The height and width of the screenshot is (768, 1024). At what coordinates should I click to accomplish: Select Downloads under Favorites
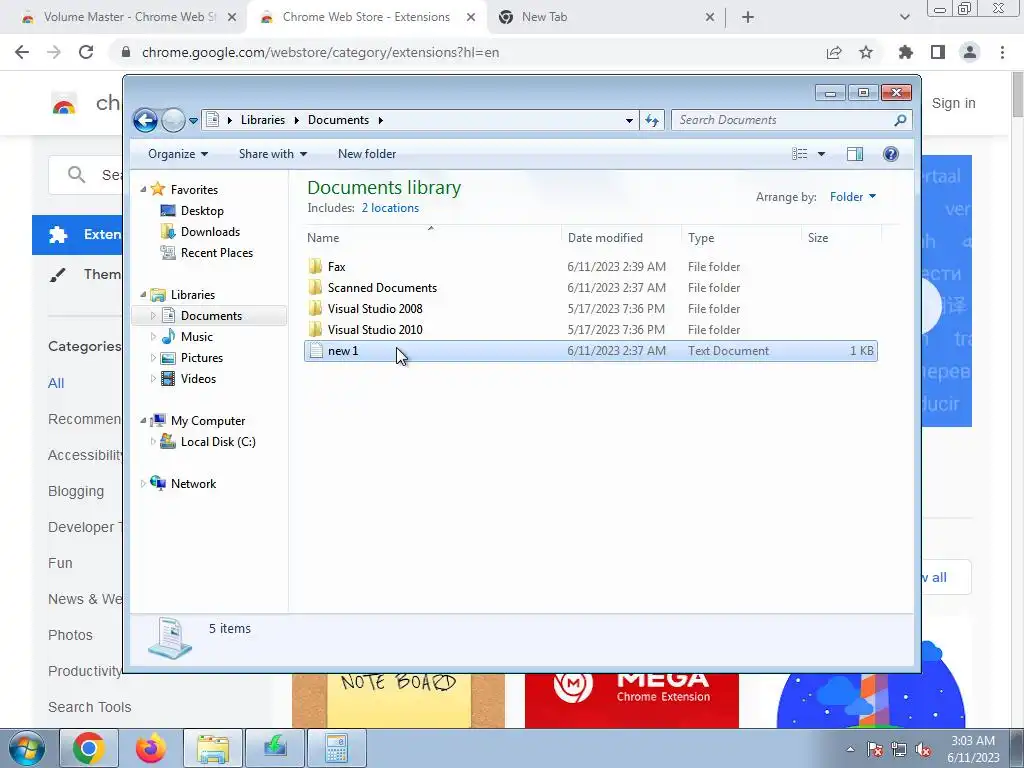pyautogui.click(x=210, y=232)
